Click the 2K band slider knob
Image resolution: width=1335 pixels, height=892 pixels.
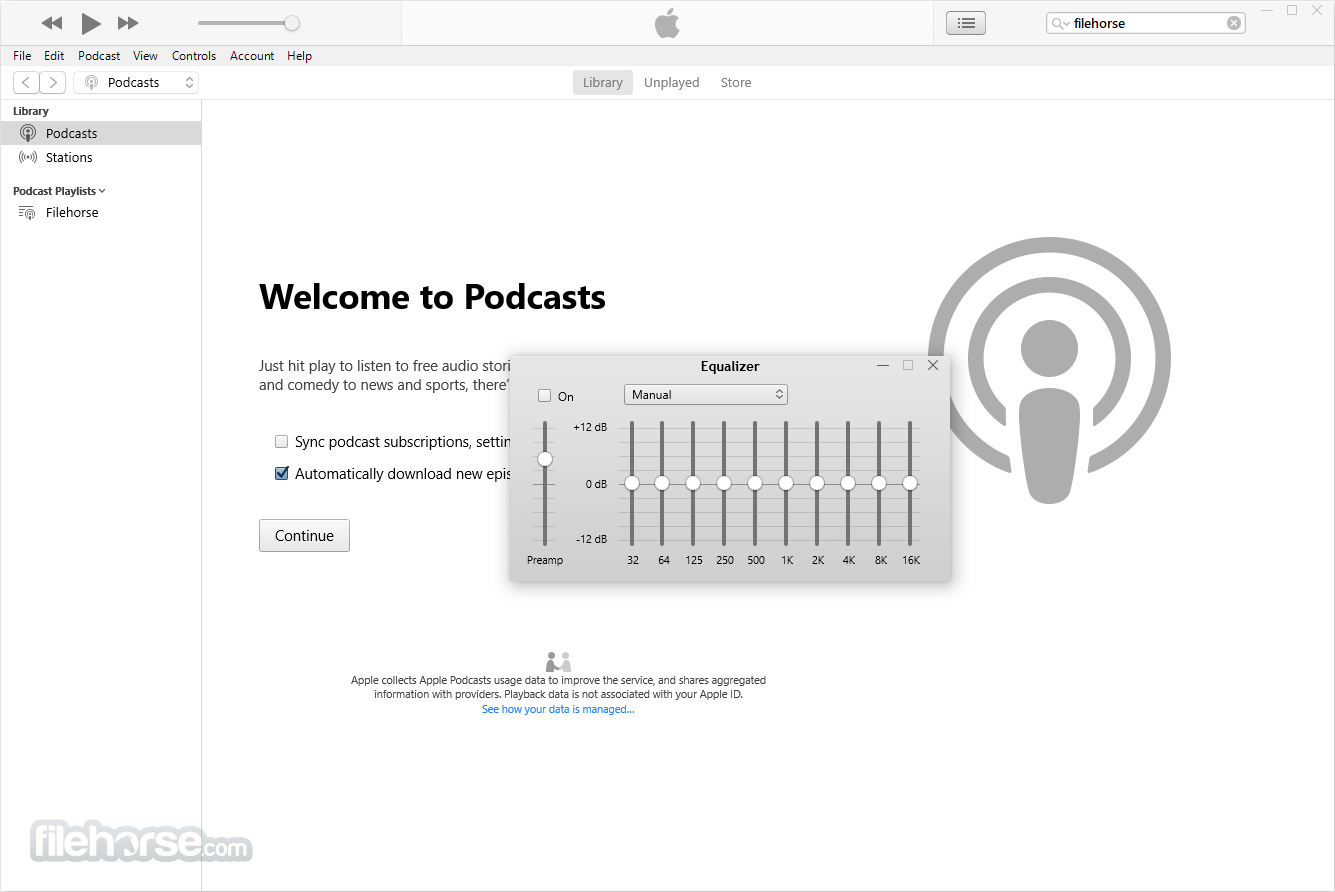[x=817, y=483]
